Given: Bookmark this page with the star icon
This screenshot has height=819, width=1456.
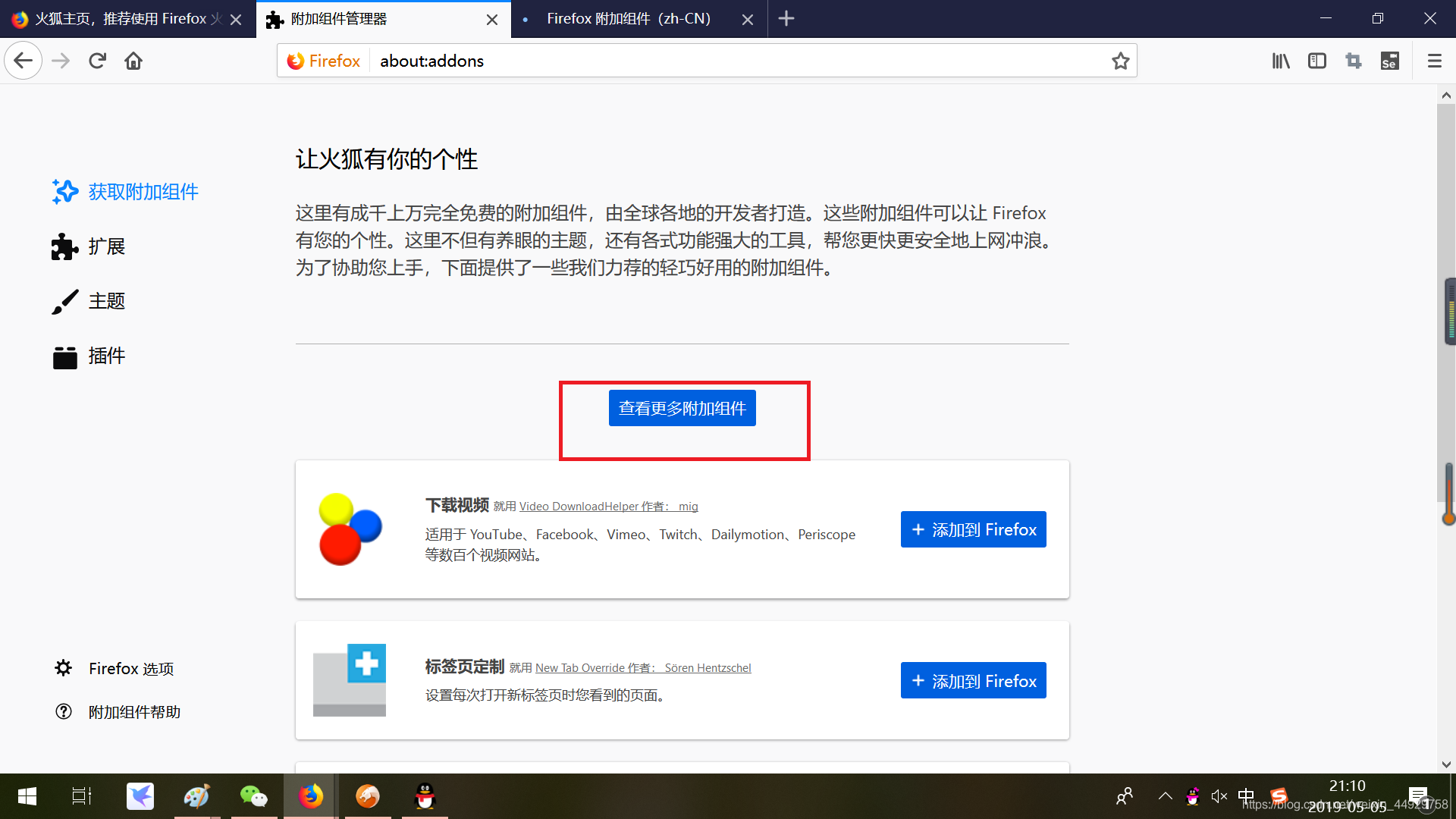Looking at the screenshot, I should coord(1120,61).
